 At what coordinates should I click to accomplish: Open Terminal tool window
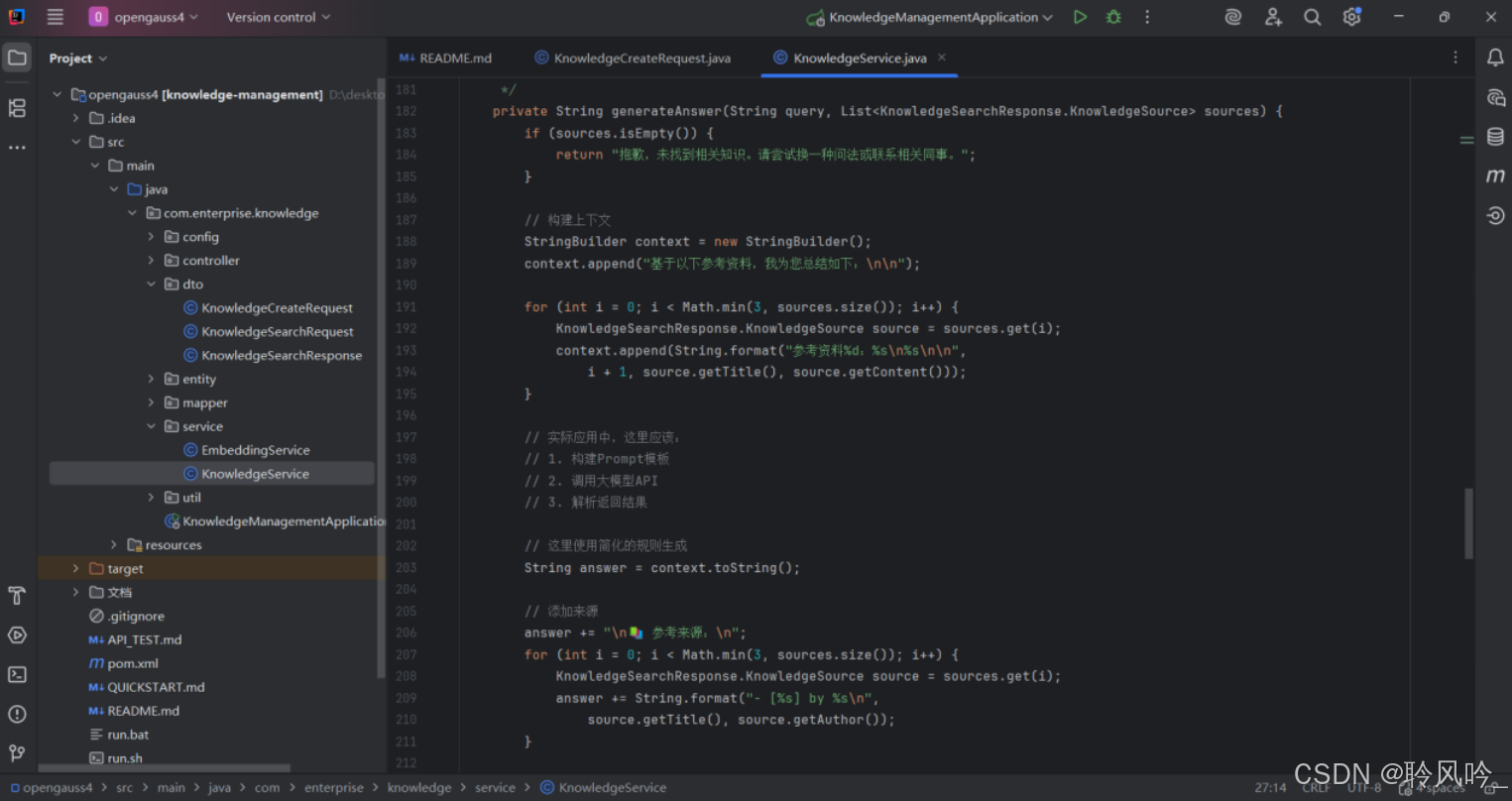17,674
